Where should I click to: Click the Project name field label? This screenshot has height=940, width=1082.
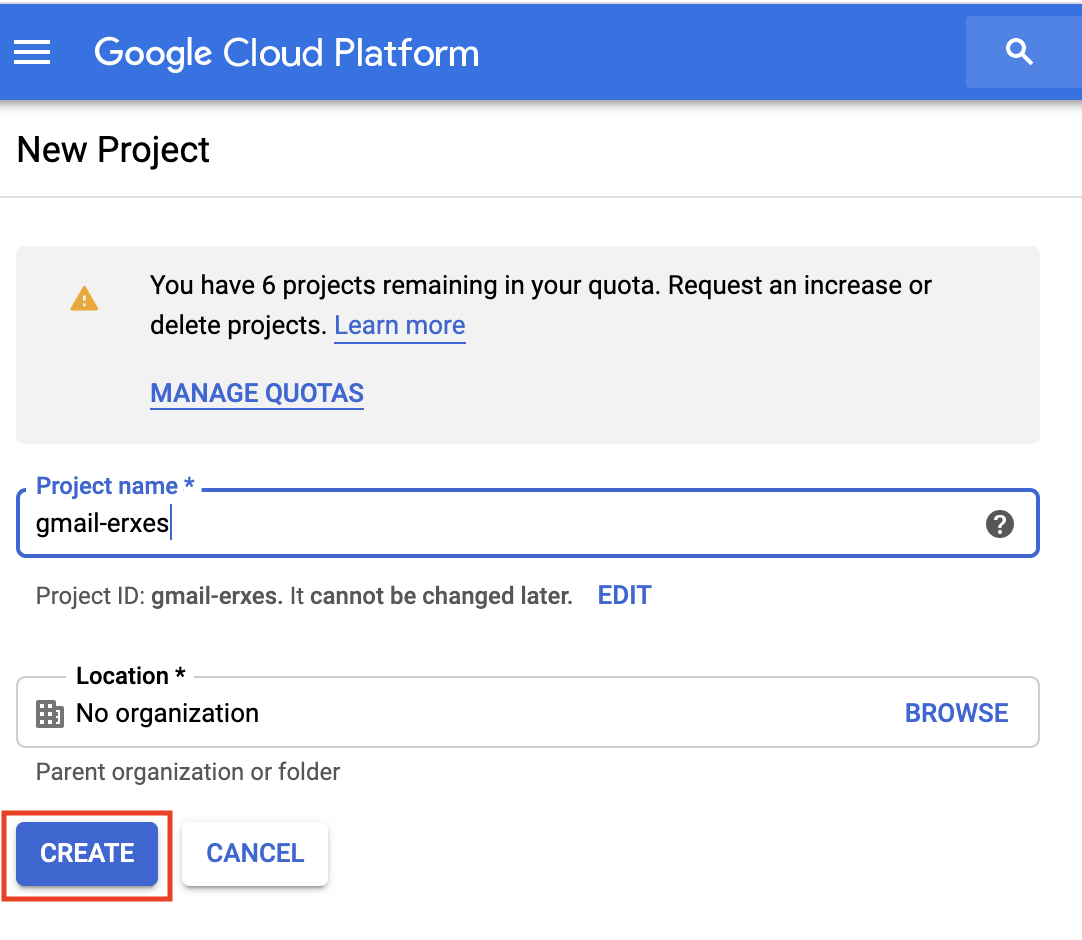pyautogui.click(x=107, y=486)
